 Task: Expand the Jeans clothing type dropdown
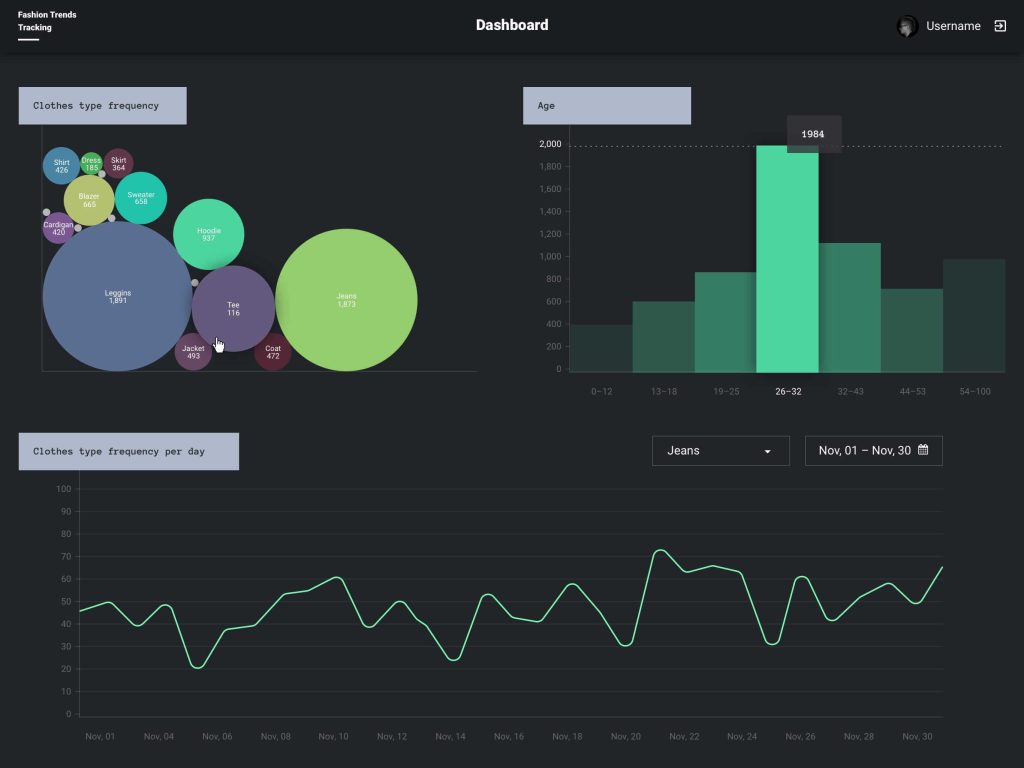coord(720,450)
